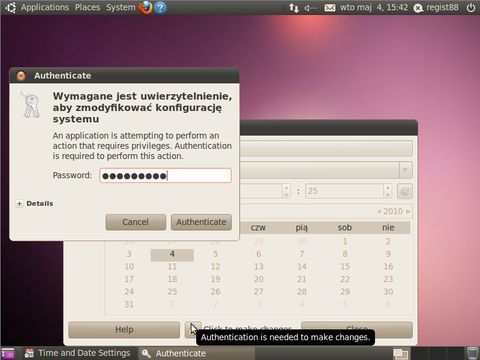Select day 10 in the calendar
Screen dimensions: 480x360
point(129,267)
